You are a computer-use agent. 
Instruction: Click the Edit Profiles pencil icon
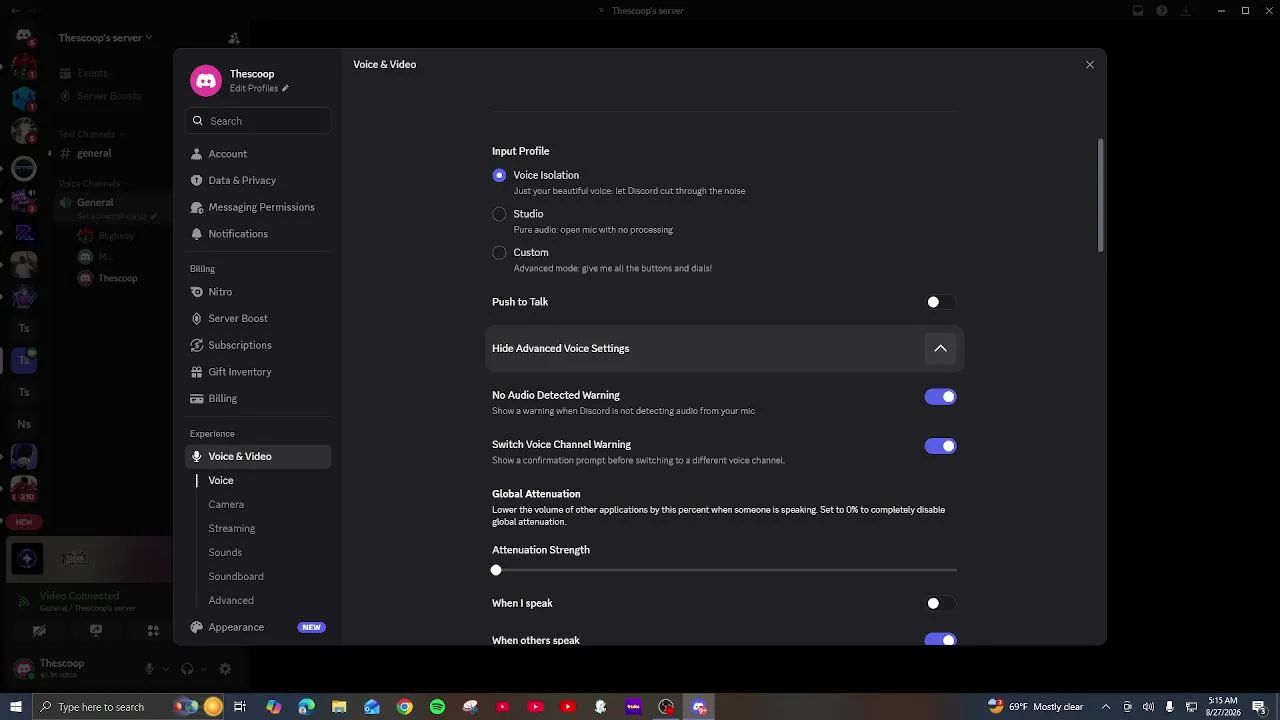(x=285, y=88)
